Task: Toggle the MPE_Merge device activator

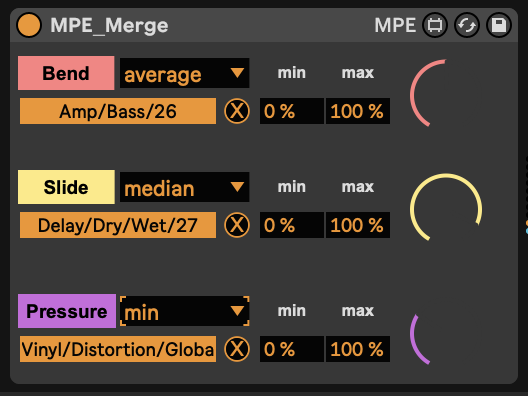Action: [29, 25]
